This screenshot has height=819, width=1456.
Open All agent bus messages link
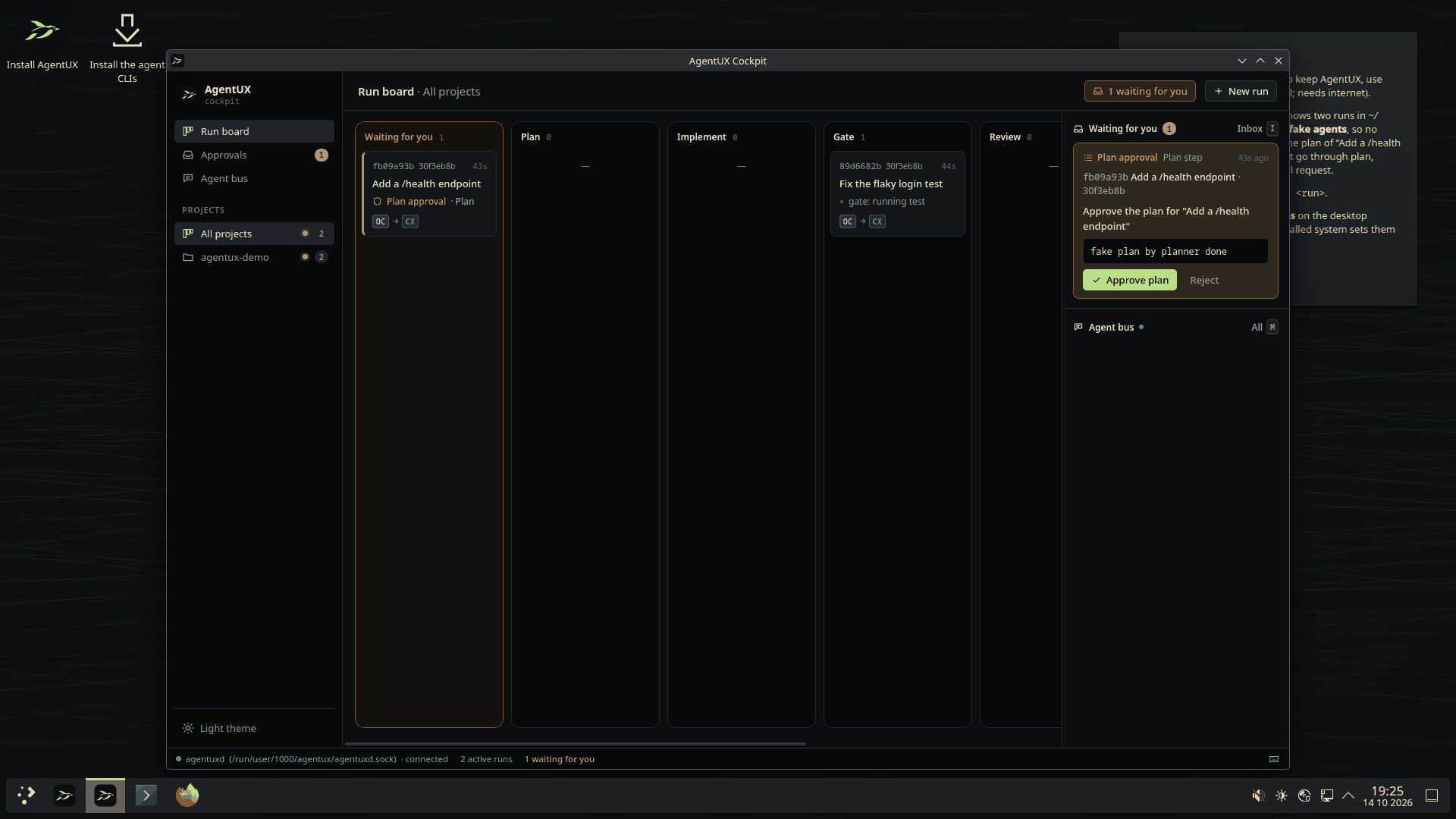1264,327
